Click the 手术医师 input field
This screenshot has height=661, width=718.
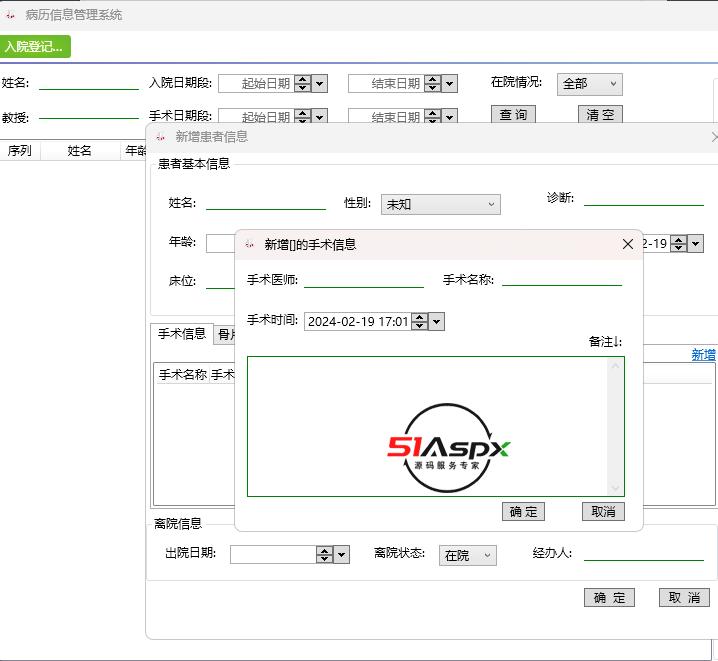tap(364, 280)
